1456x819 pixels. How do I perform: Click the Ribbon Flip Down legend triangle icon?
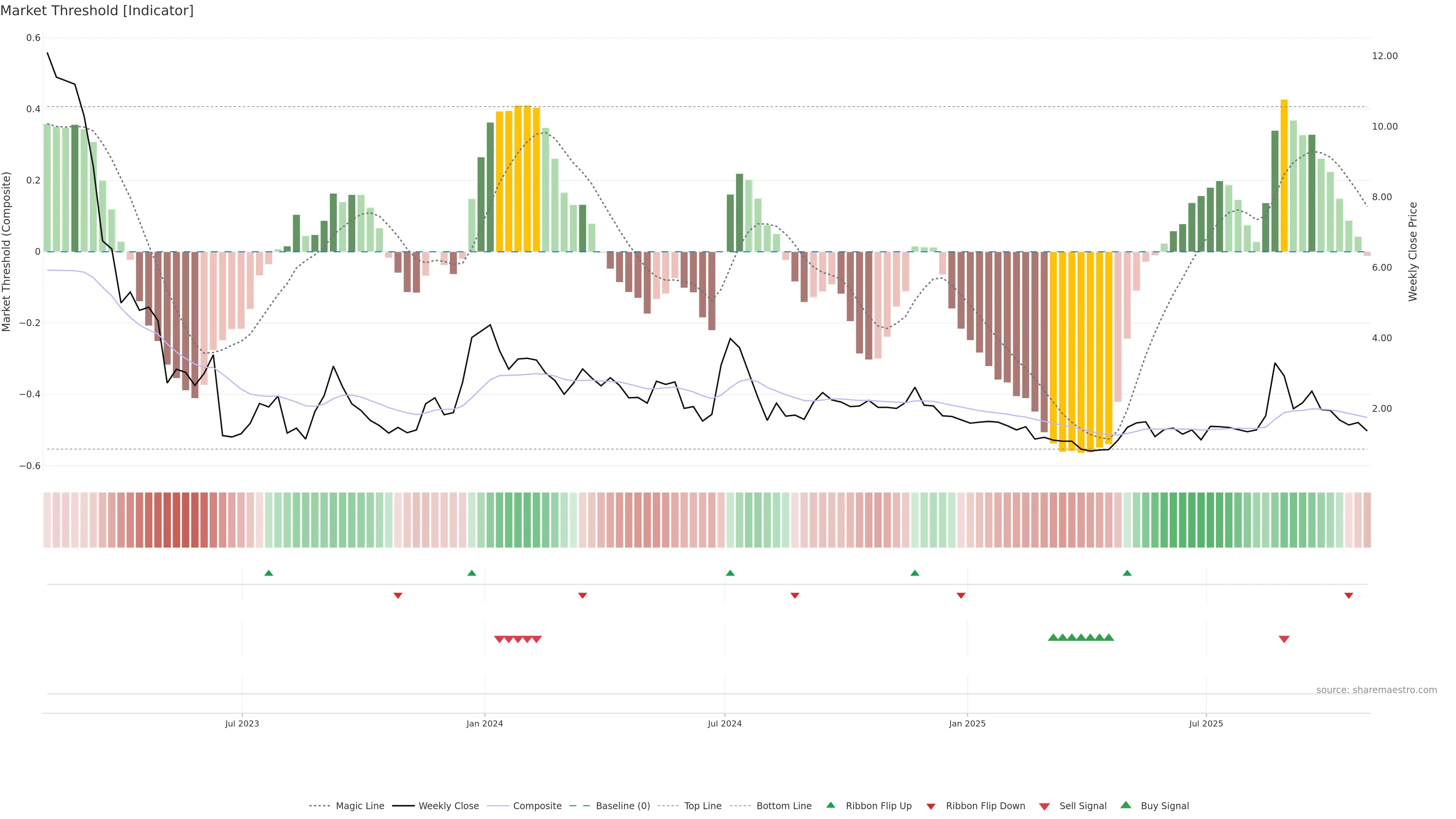pyautogui.click(x=931, y=806)
